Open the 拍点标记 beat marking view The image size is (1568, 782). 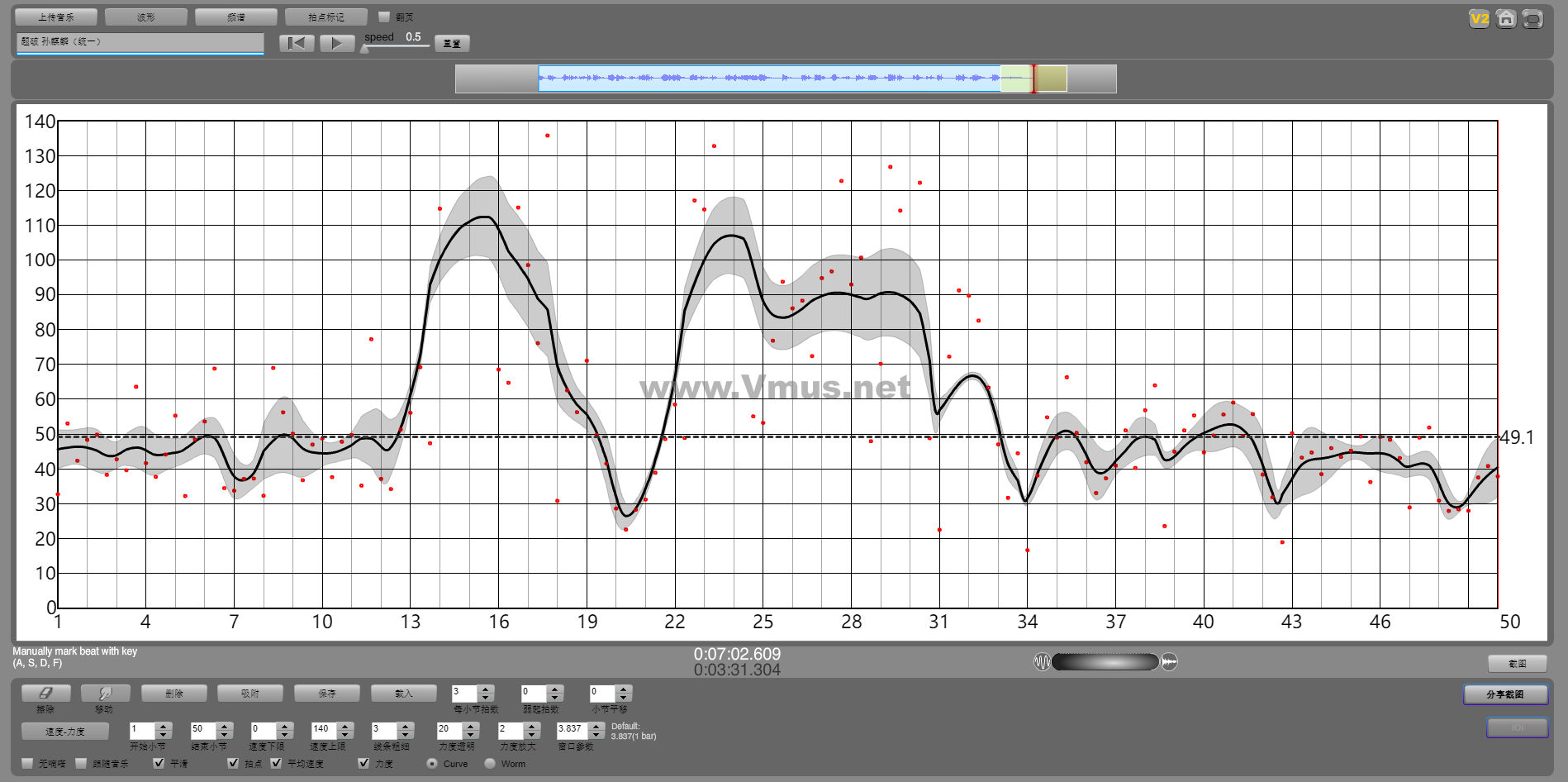click(x=326, y=17)
